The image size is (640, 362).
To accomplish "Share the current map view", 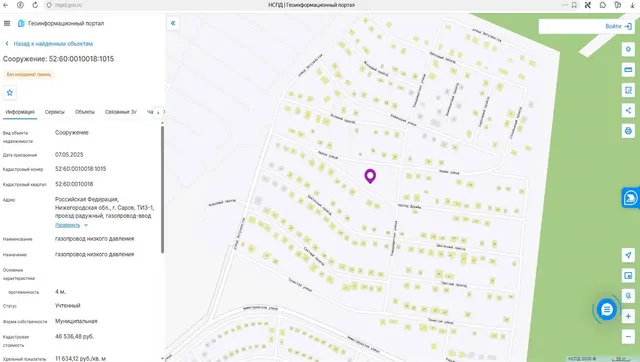I will coord(628,110).
